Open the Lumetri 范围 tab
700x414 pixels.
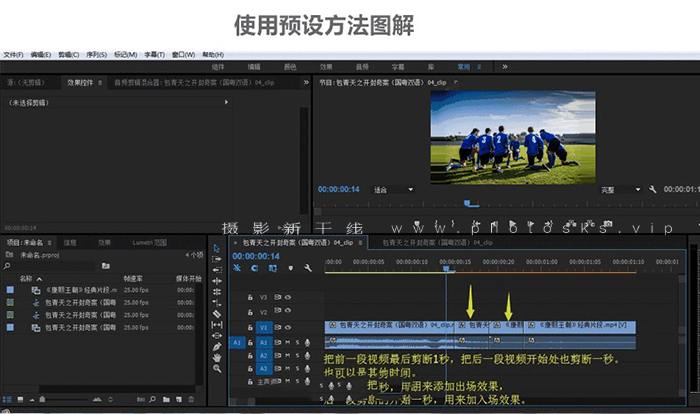[x=150, y=243]
